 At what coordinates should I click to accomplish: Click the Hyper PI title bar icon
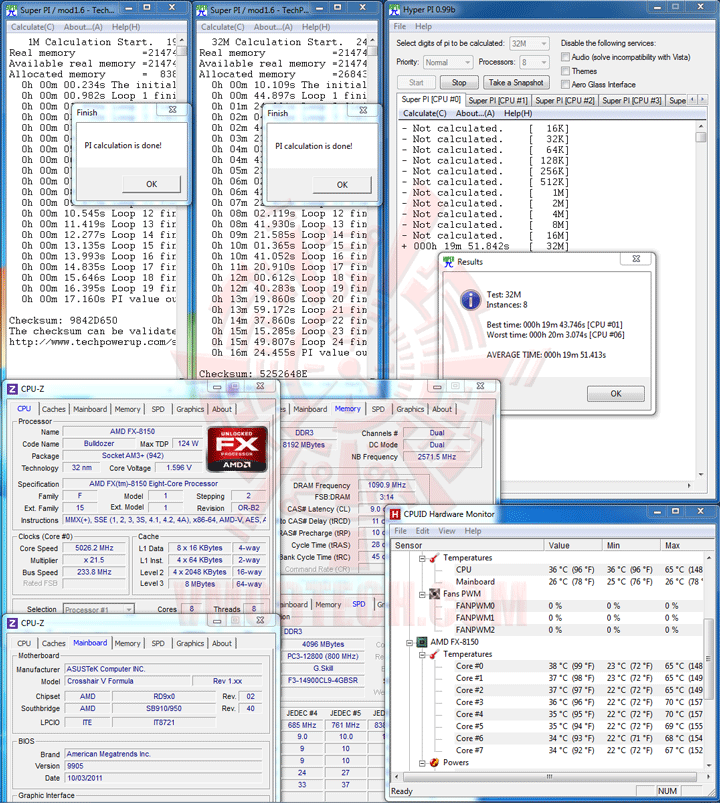pyautogui.click(x=394, y=9)
